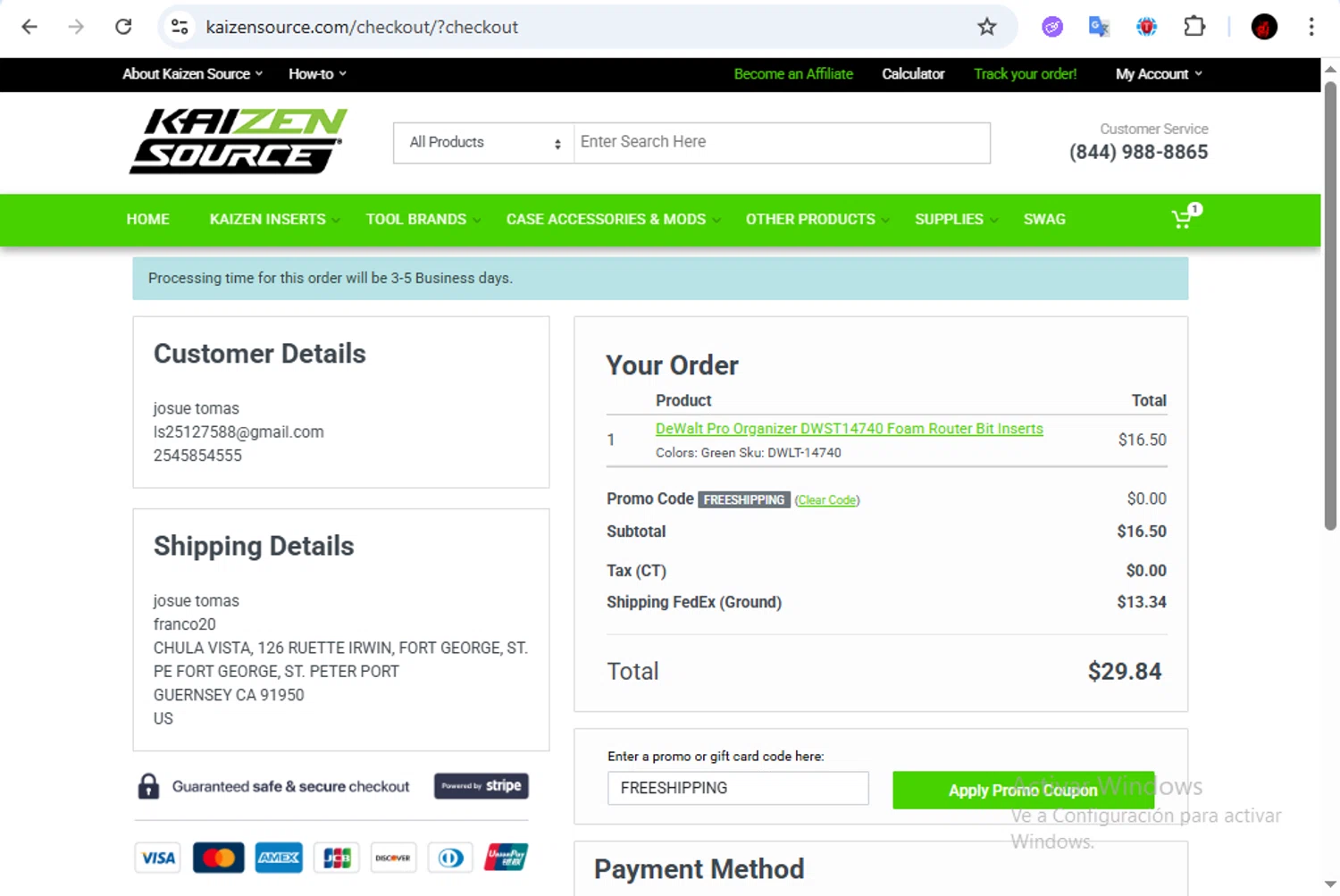
Task: Click Clear Code link
Action: (x=827, y=500)
